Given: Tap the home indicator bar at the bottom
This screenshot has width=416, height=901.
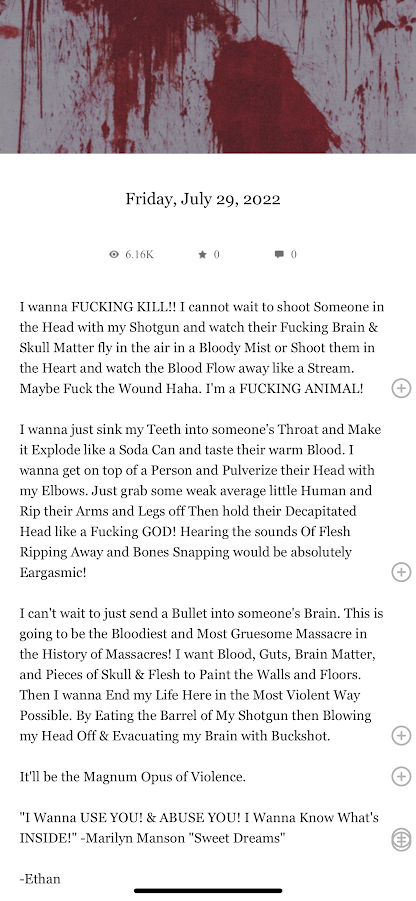Looking at the screenshot, I should coord(208,891).
